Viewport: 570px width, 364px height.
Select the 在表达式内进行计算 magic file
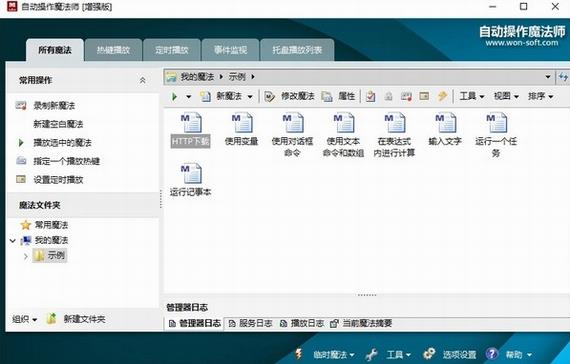pos(394,135)
